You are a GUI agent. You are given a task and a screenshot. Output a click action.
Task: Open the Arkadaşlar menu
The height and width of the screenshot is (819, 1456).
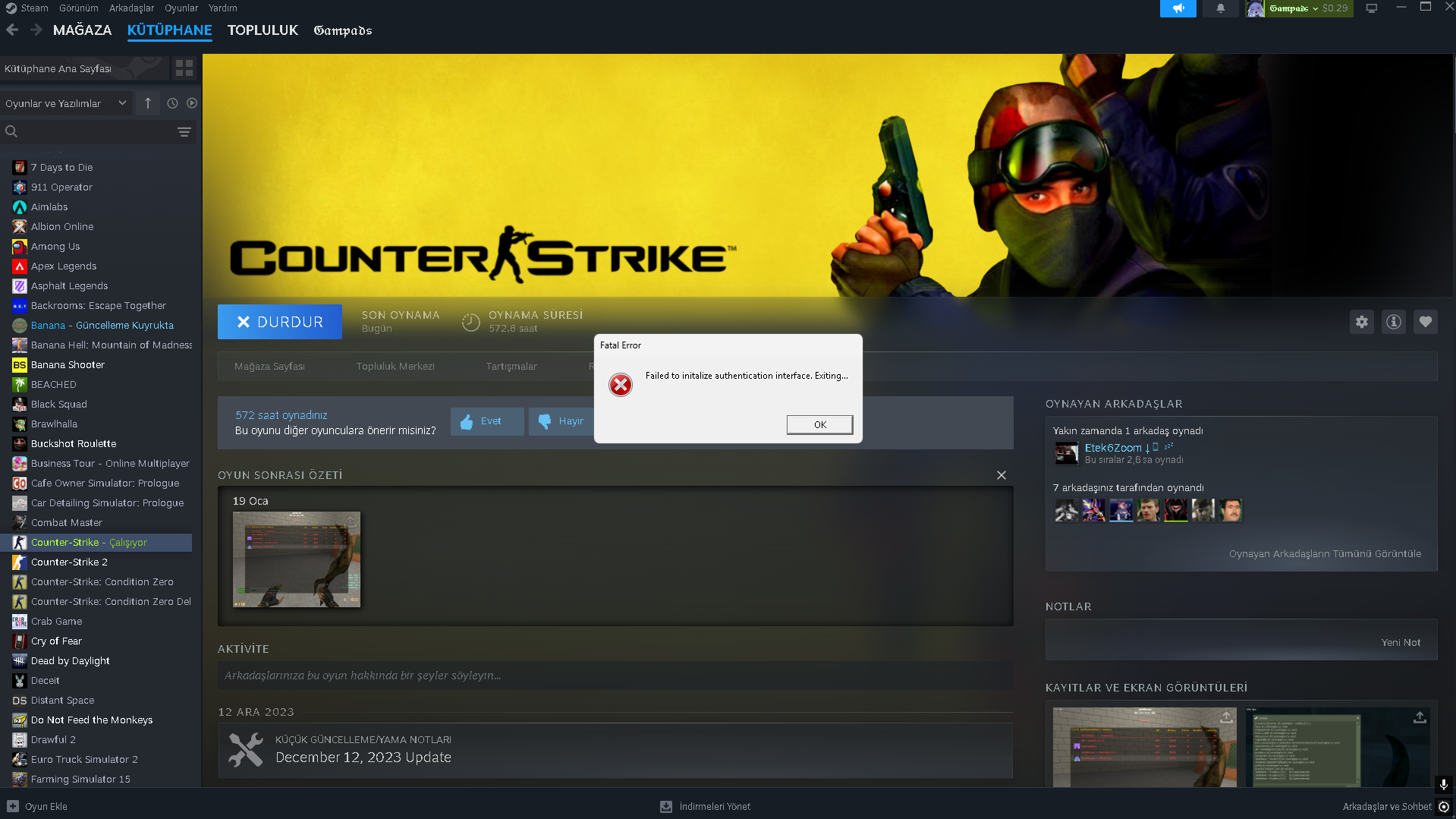pos(131,8)
